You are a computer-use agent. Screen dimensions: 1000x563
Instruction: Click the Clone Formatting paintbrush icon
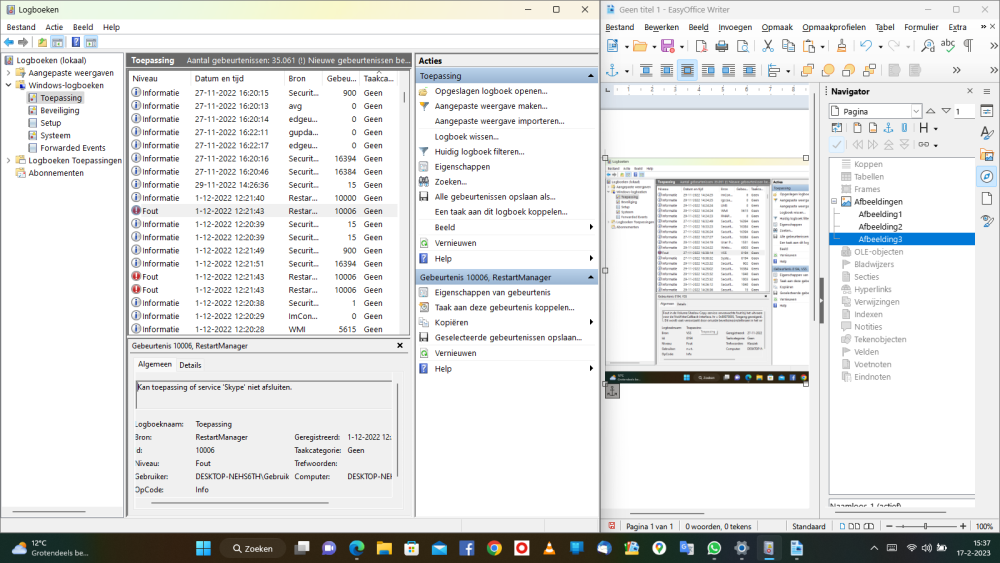point(841,46)
